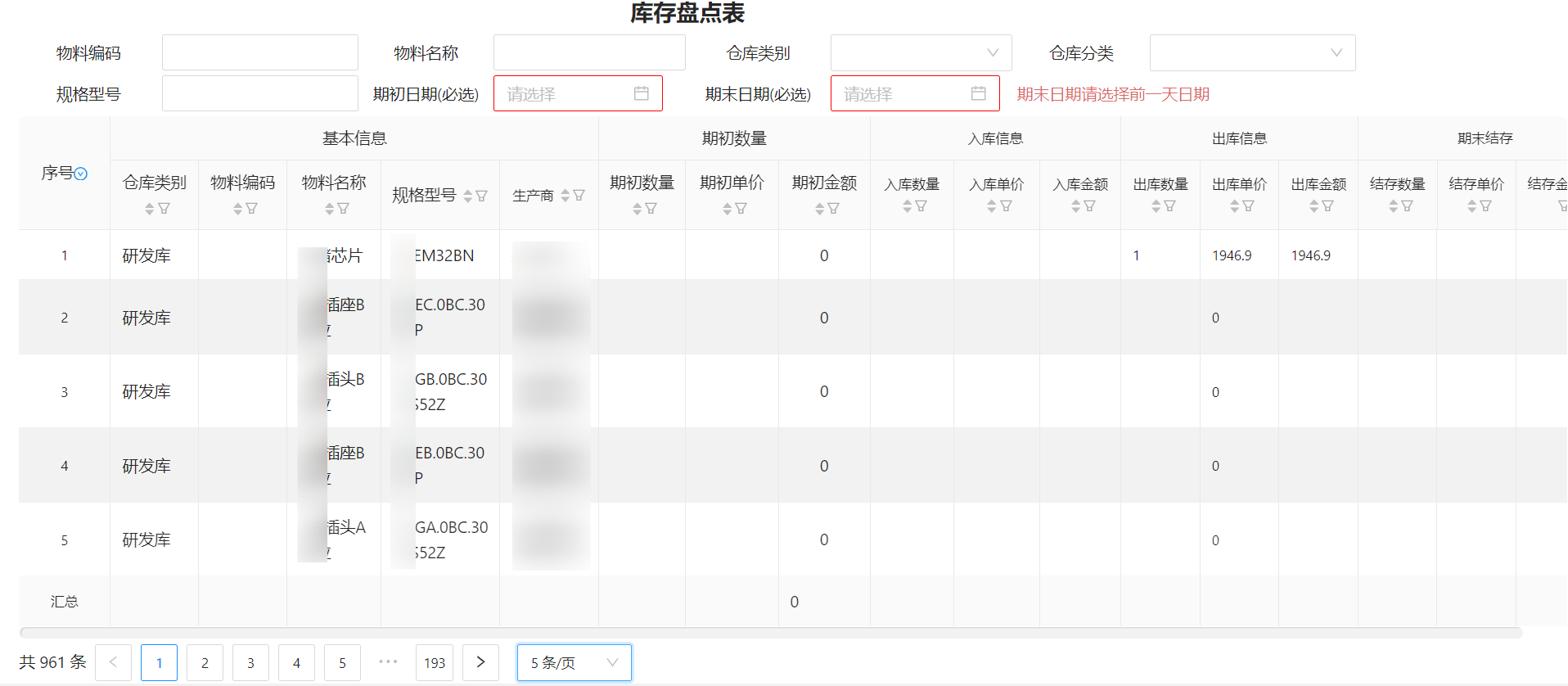Filter the 入库数量 column

[x=921, y=206]
